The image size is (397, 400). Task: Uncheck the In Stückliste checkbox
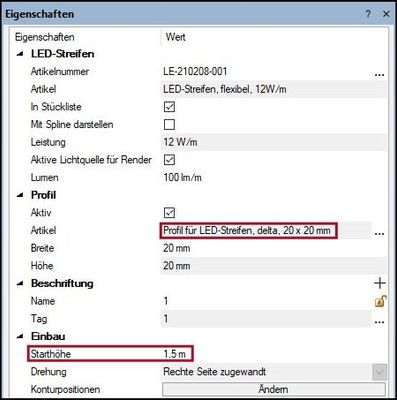pyautogui.click(x=169, y=107)
